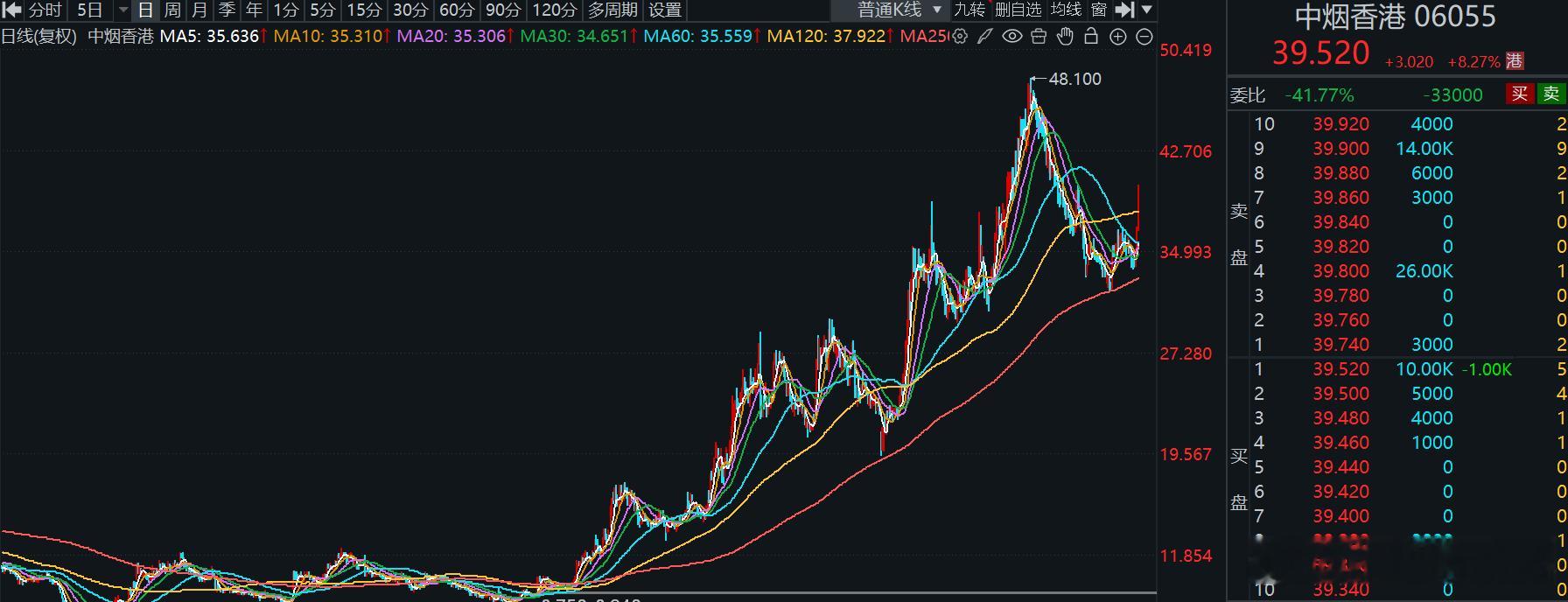Switch to 季 quarterly period
The image size is (1568, 602).
(x=227, y=10)
